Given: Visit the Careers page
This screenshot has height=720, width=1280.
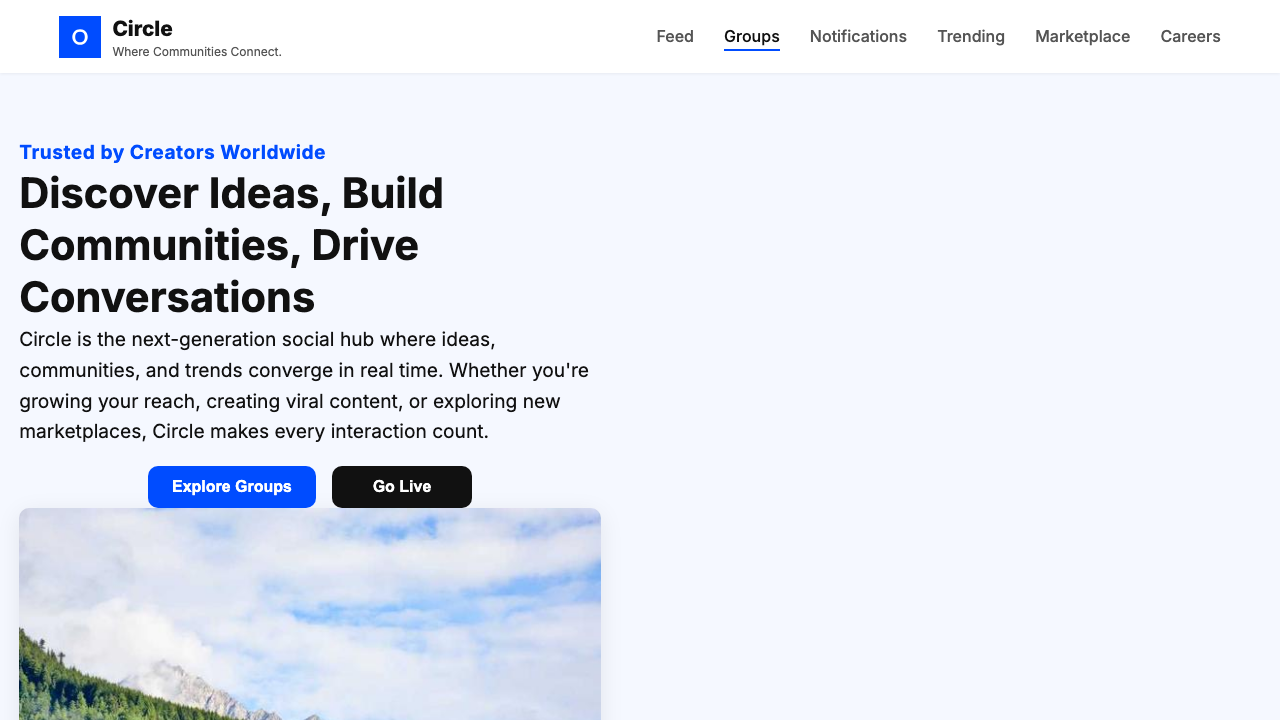Looking at the screenshot, I should point(1190,37).
